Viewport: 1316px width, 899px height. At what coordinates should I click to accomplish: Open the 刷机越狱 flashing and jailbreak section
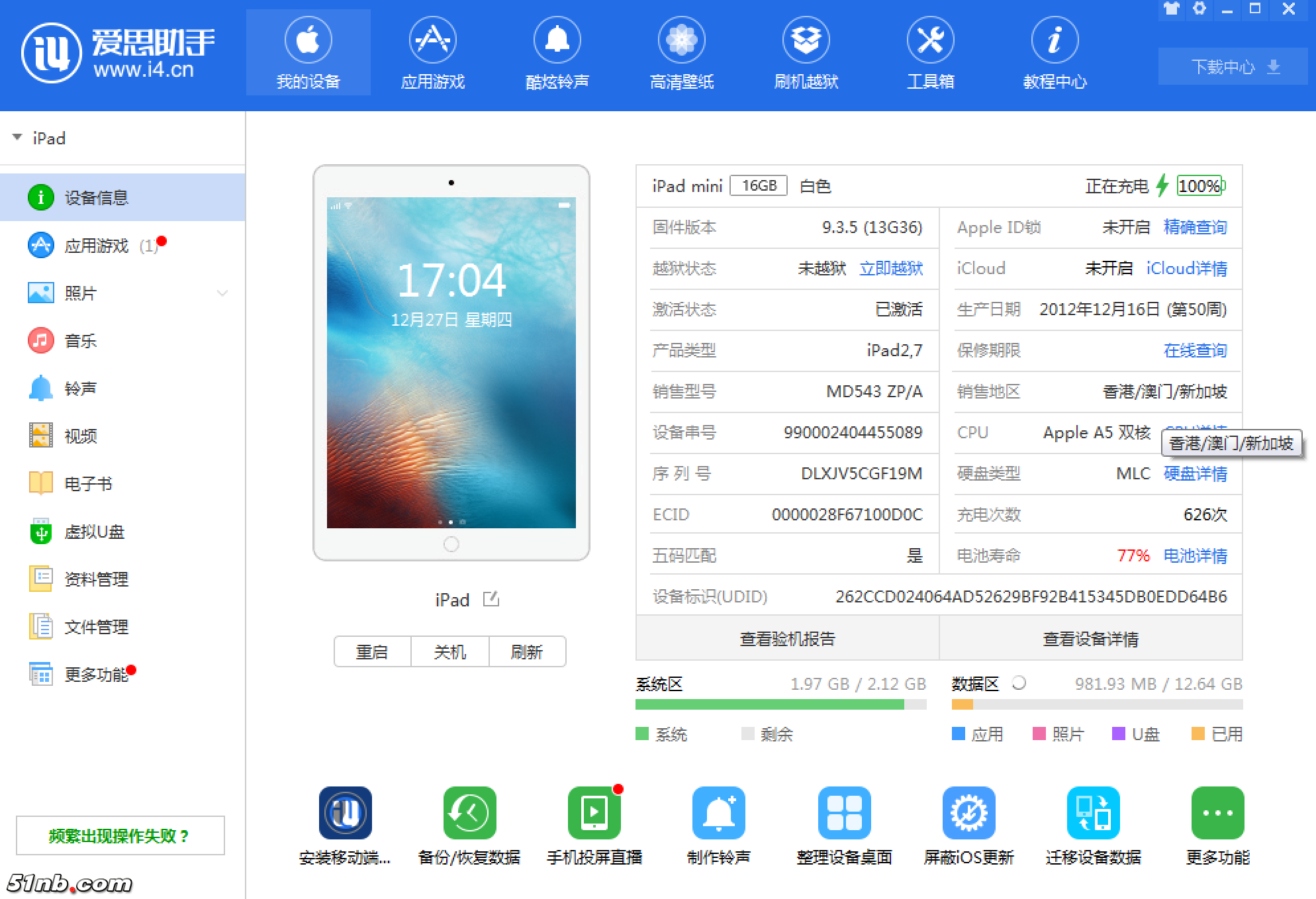tap(806, 53)
